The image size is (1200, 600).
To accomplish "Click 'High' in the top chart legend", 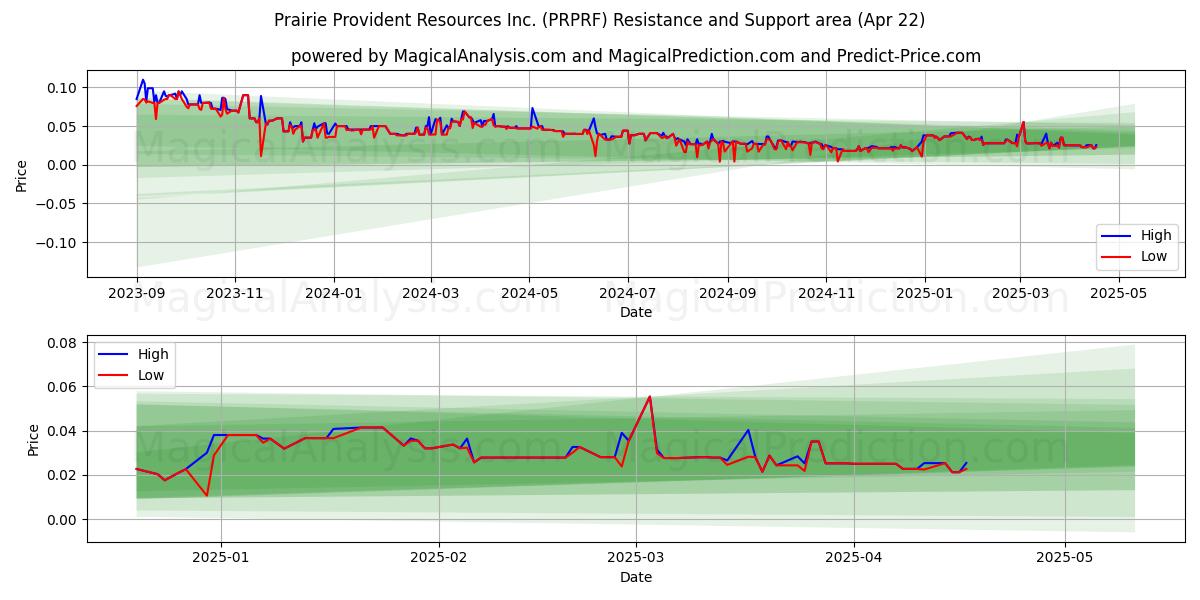I will coord(1156,236).
